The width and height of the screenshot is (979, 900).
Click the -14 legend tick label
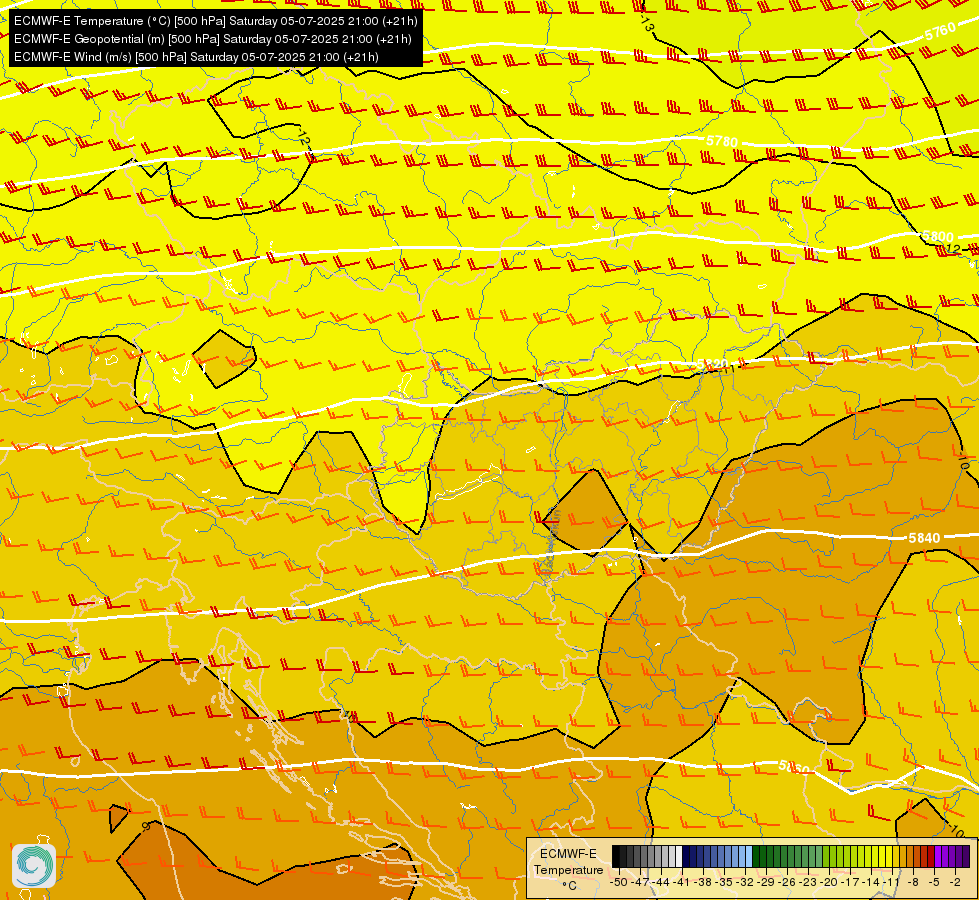coord(872,883)
